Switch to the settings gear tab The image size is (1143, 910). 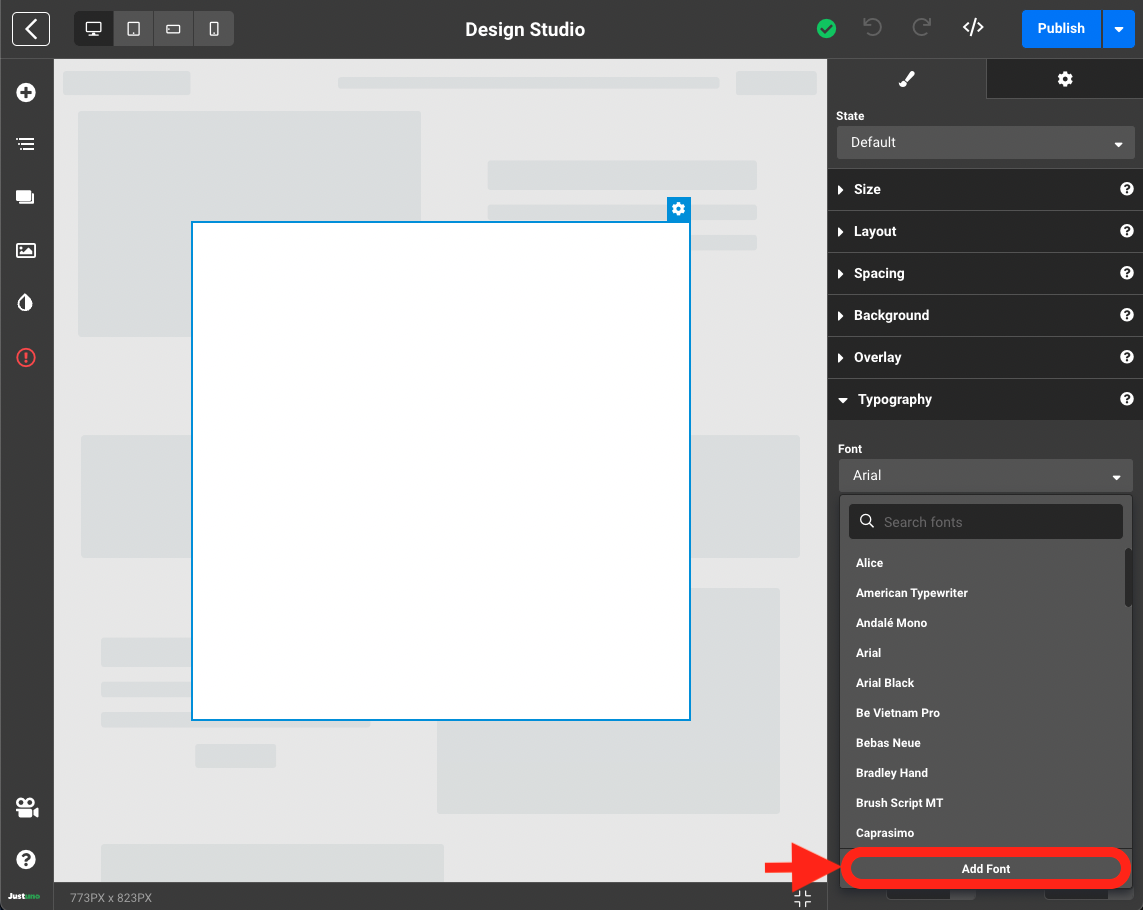pos(1065,79)
